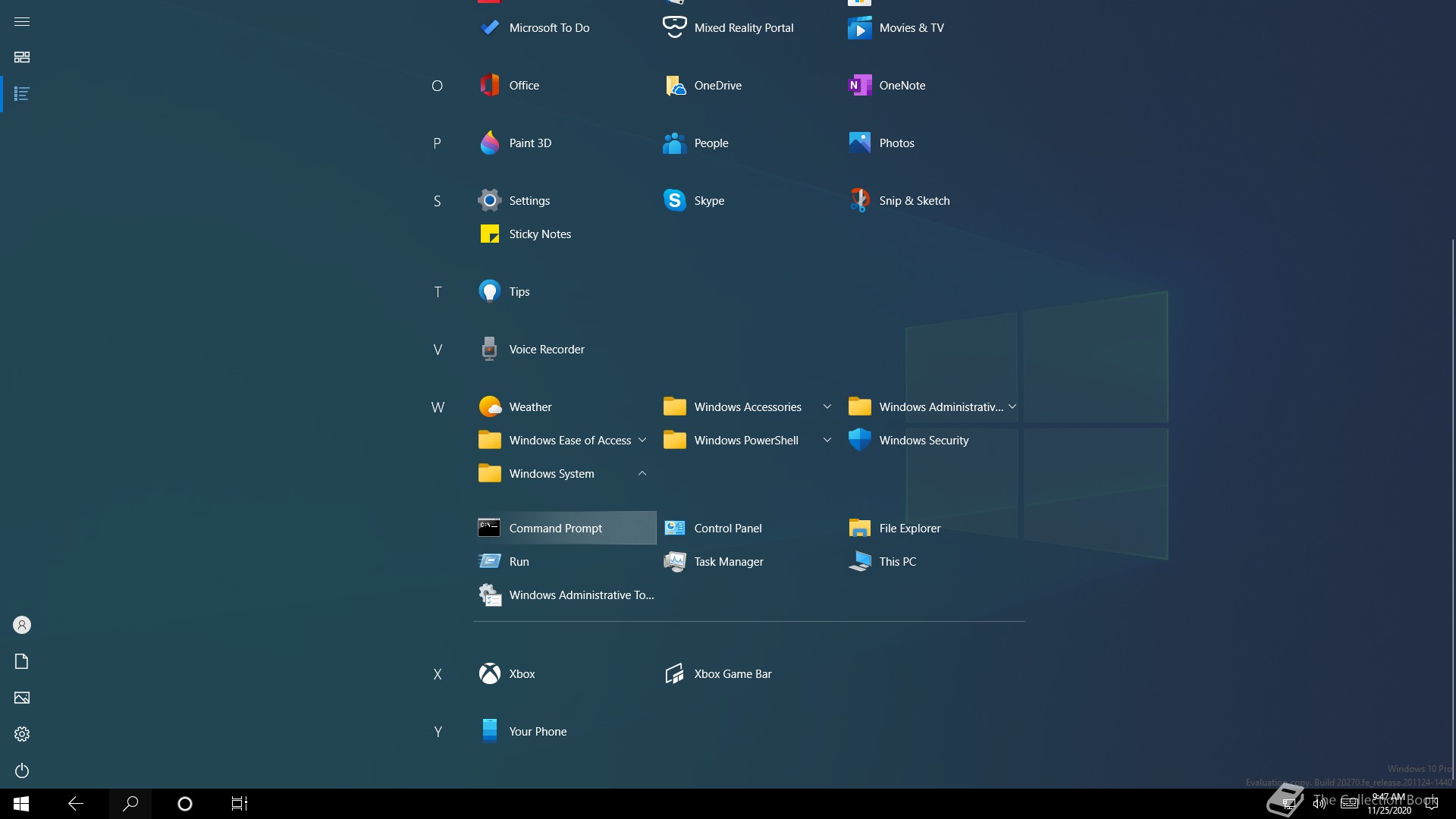Launch Command Prompt

point(563,529)
